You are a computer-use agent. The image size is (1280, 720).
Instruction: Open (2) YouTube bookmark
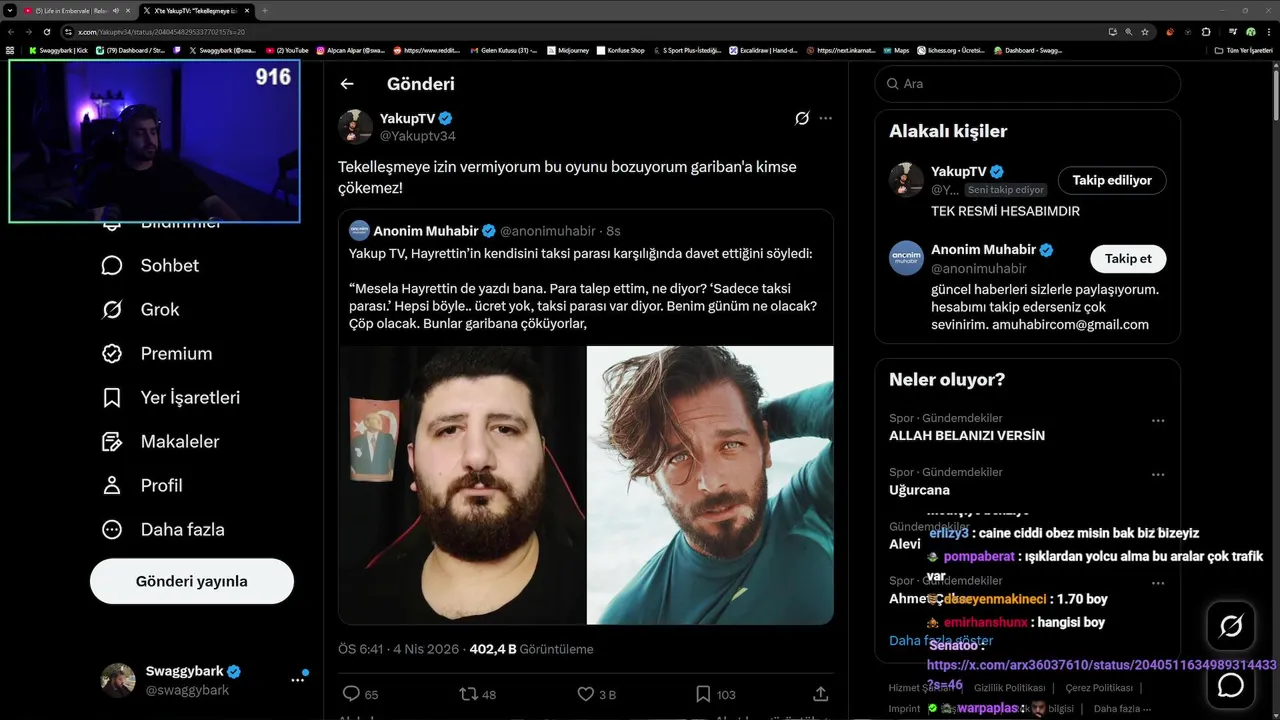(x=287, y=50)
